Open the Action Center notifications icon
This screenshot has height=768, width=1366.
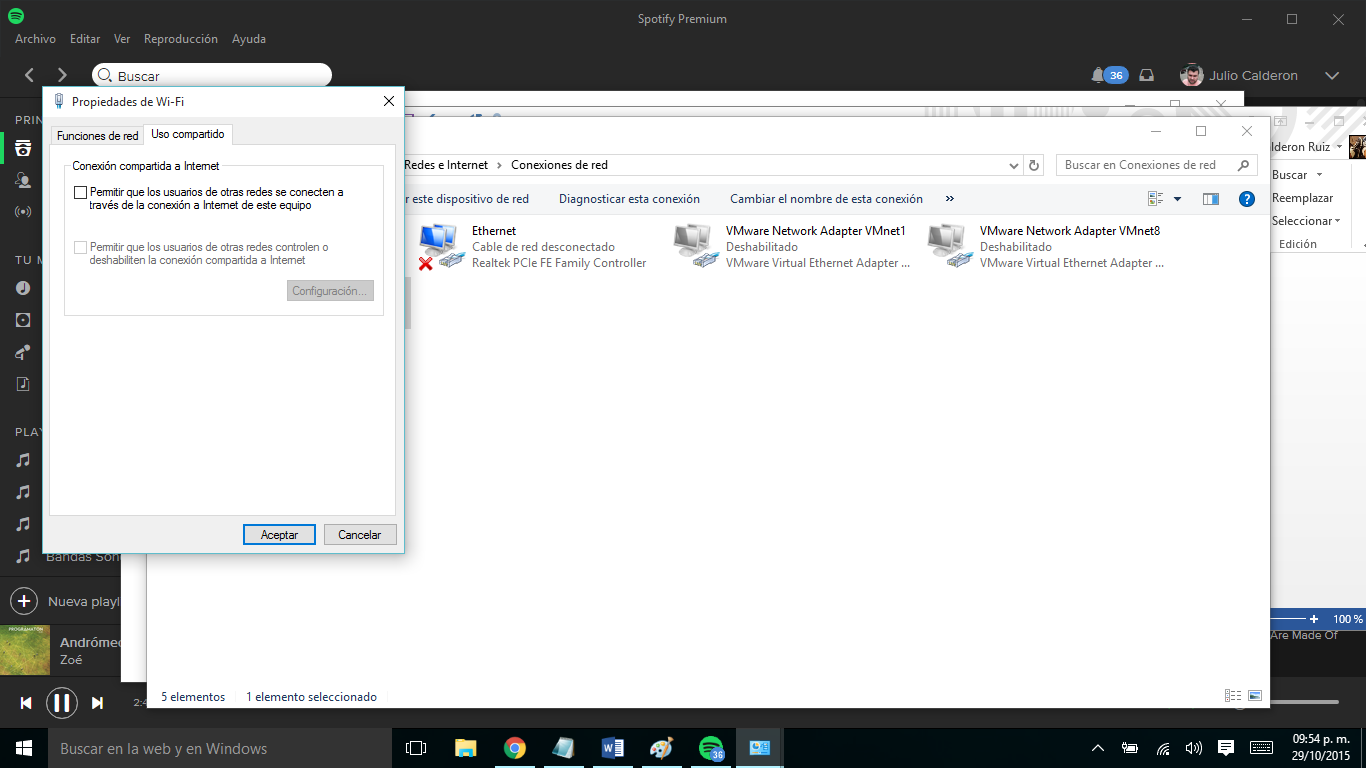tap(1226, 748)
